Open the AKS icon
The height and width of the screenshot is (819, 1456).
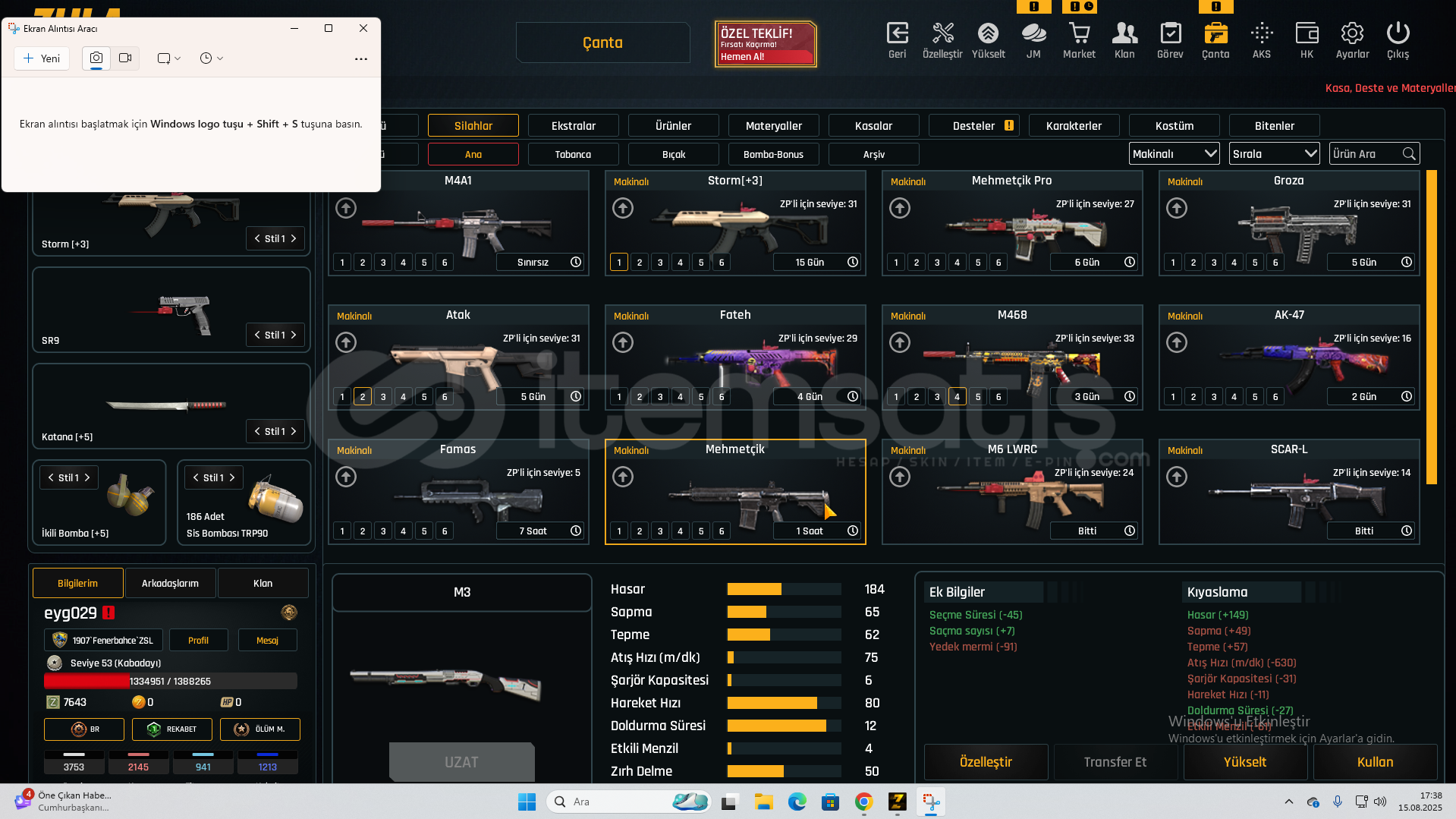pos(1262,33)
